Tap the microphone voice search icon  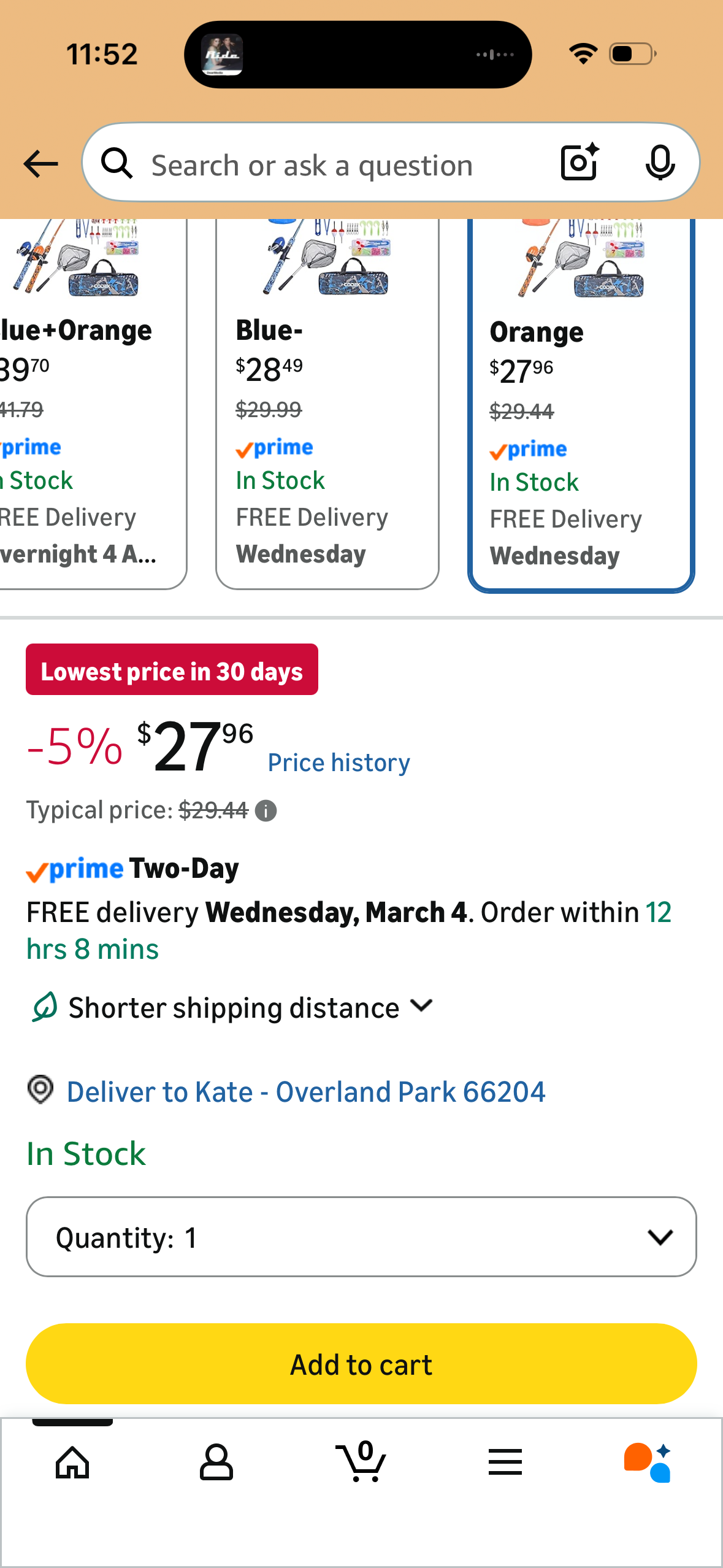[660, 164]
